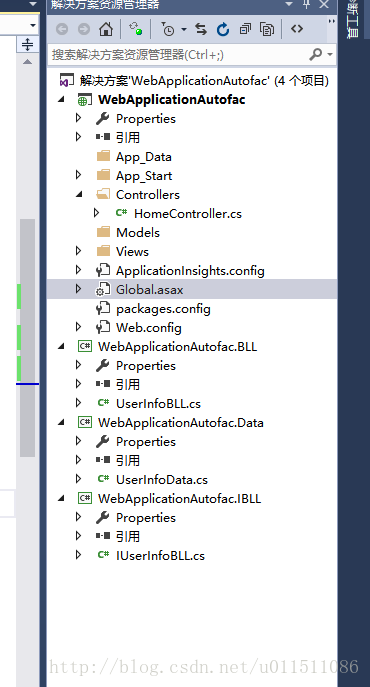Click the IUserInfoBLL.cs C# file icon
Image resolution: width=370 pixels, height=687 pixels.
pyautogui.click(x=103, y=555)
